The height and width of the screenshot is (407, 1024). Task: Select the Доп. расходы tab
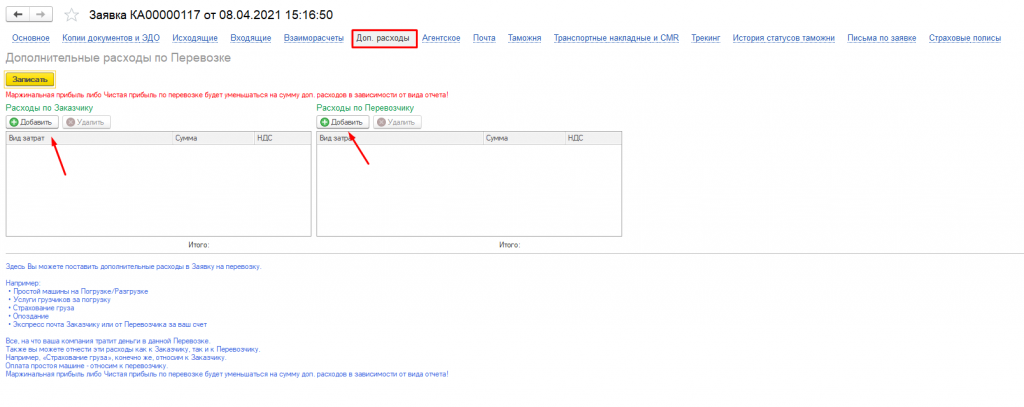pos(383,39)
